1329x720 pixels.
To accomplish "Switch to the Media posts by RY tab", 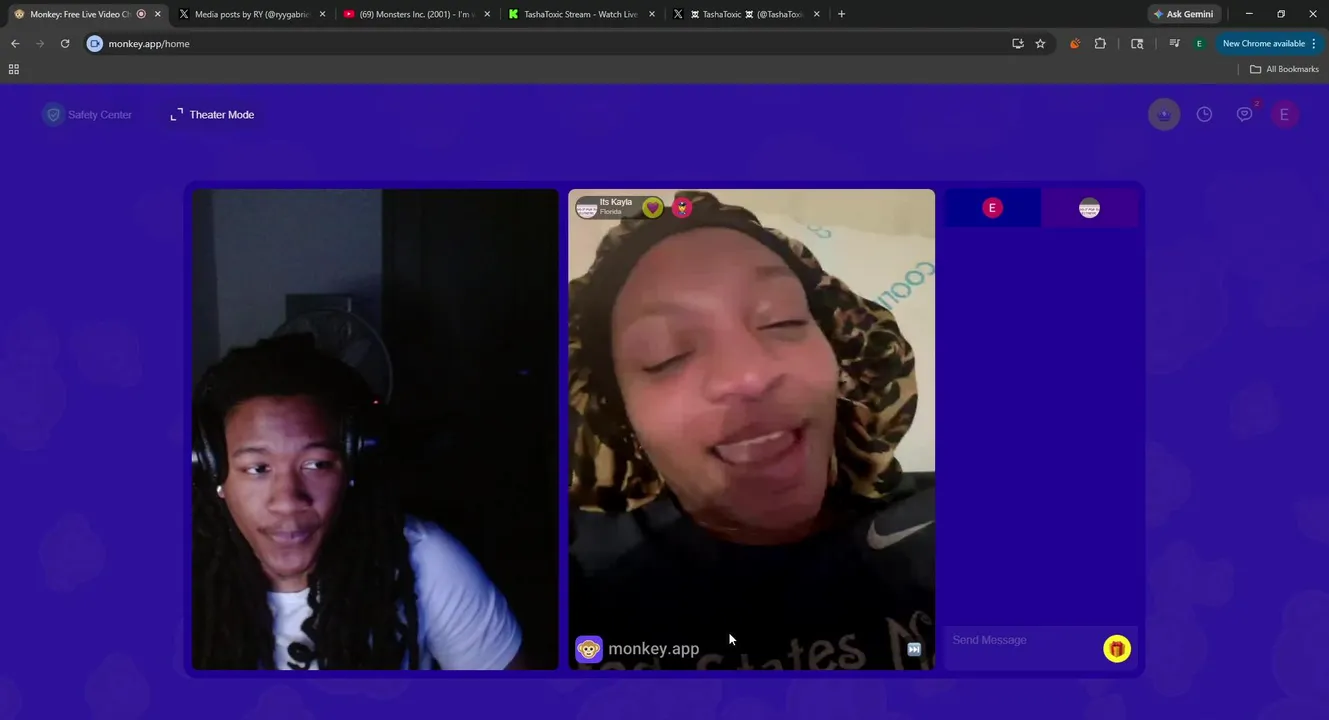I will [250, 14].
